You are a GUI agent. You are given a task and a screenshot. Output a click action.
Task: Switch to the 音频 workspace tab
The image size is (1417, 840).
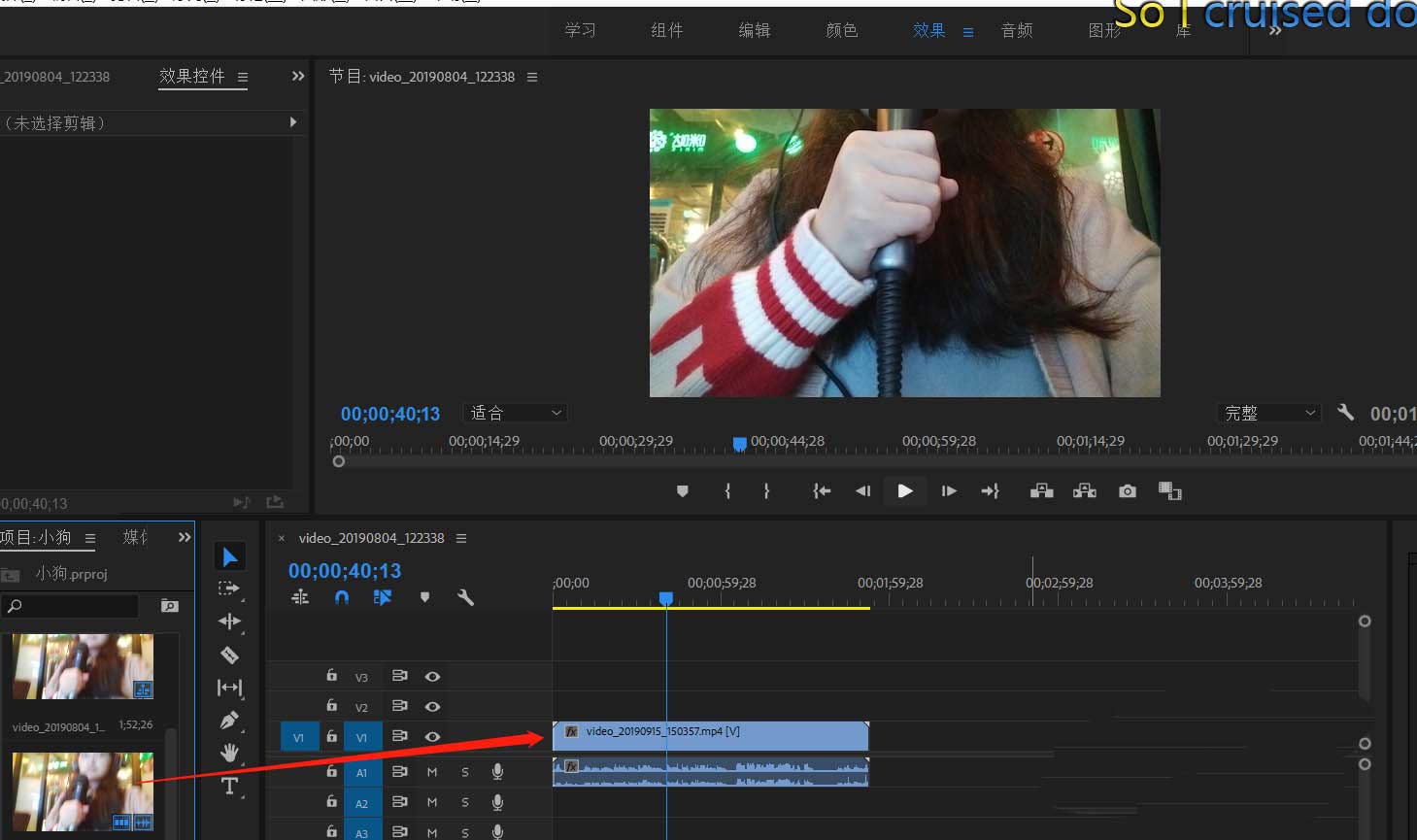(1016, 31)
